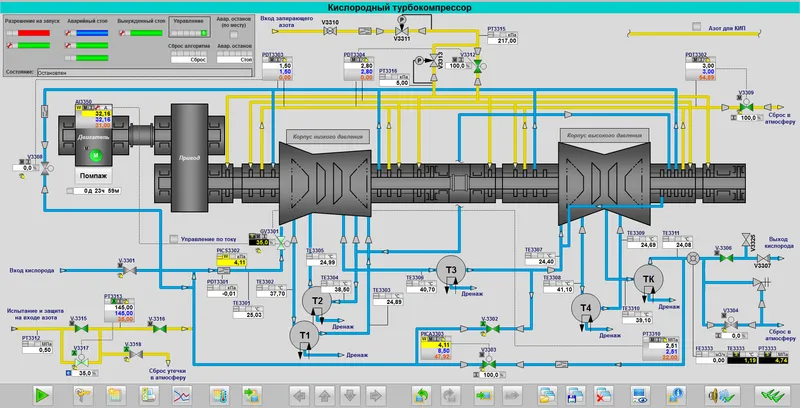The image size is (800, 408).
Task: Click the Стоп emergency stop button
Action: click(x=235, y=59)
